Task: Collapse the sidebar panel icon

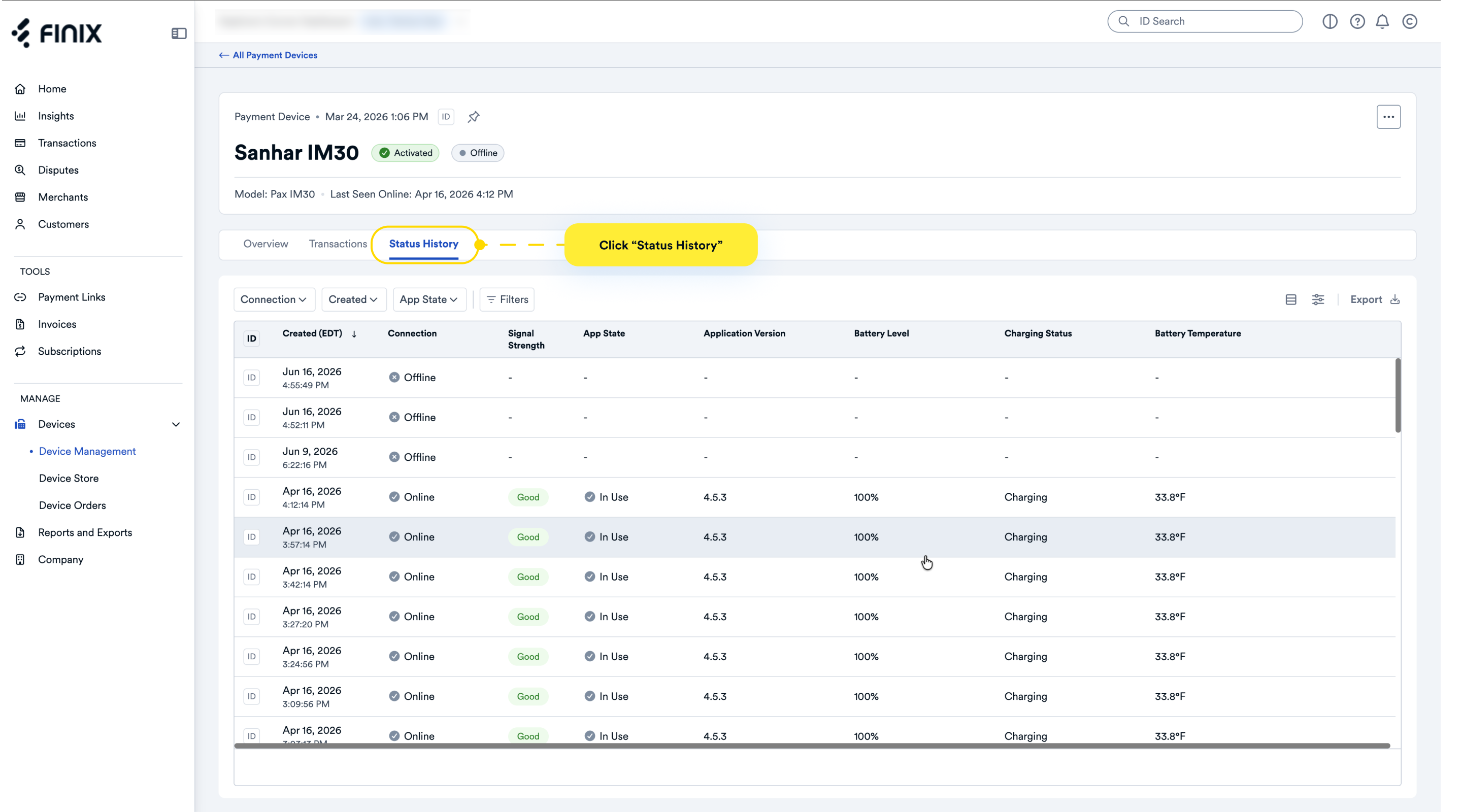Action: tap(179, 33)
